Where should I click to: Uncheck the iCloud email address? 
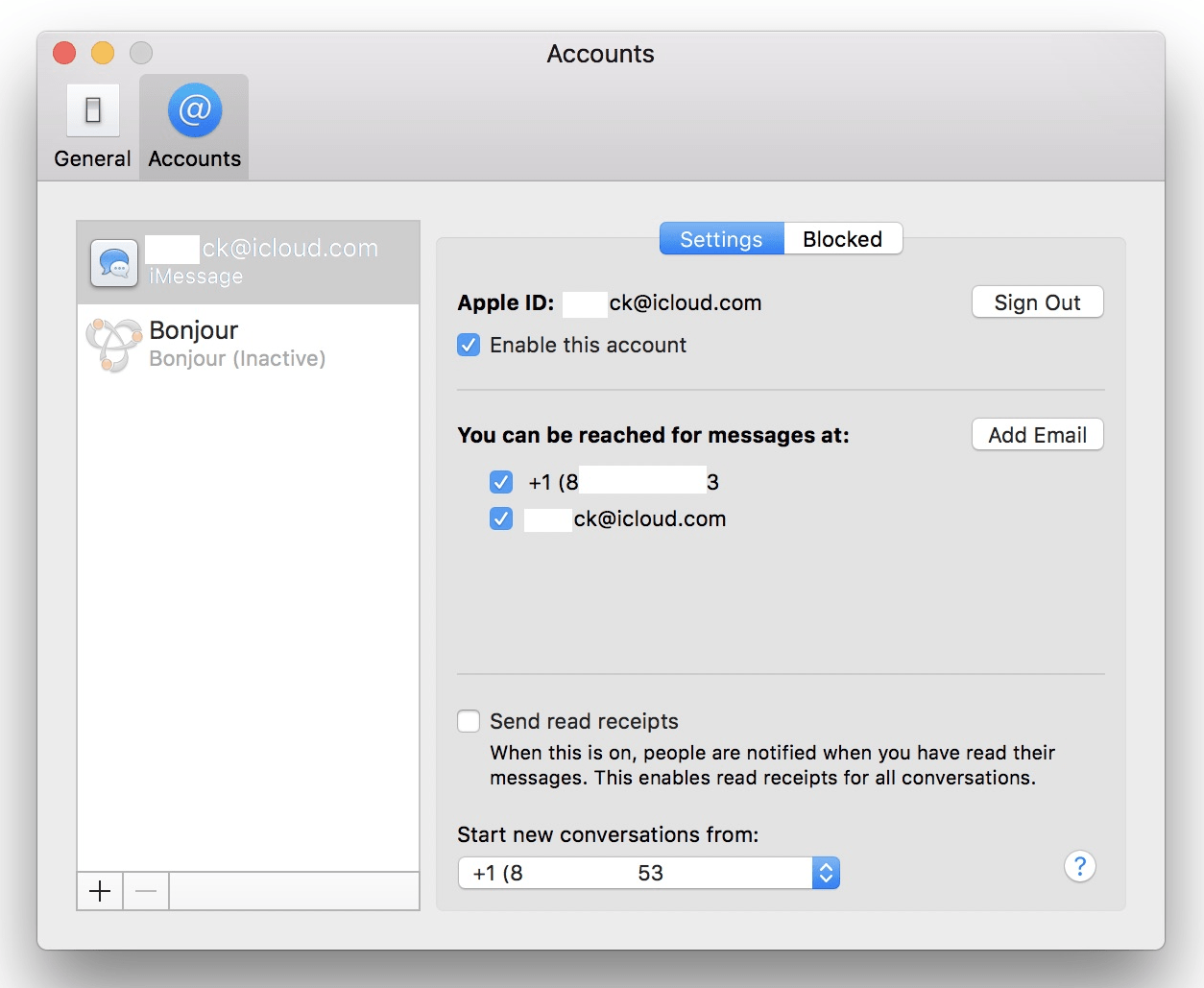point(500,518)
